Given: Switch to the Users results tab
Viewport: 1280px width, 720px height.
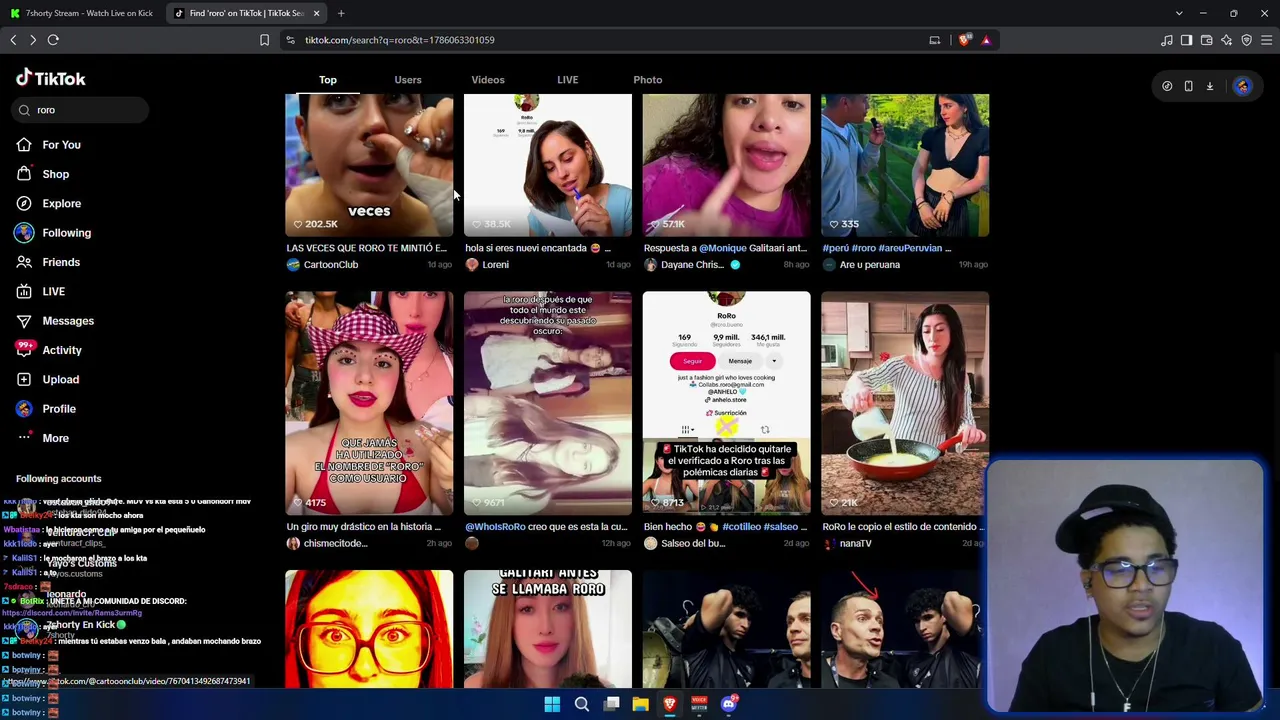Looking at the screenshot, I should (x=408, y=80).
